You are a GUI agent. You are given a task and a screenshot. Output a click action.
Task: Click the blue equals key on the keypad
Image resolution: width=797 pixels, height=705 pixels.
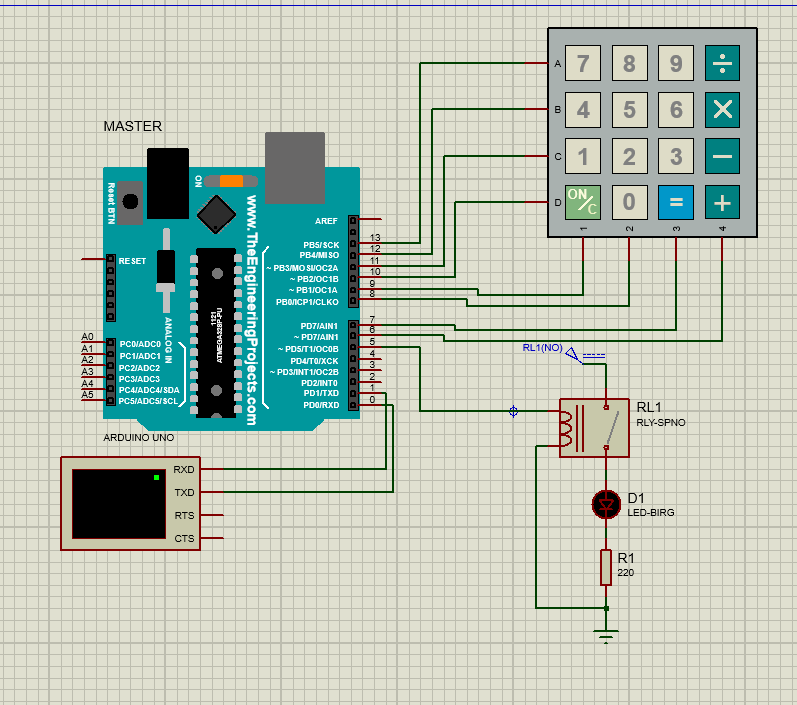point(675,203)
